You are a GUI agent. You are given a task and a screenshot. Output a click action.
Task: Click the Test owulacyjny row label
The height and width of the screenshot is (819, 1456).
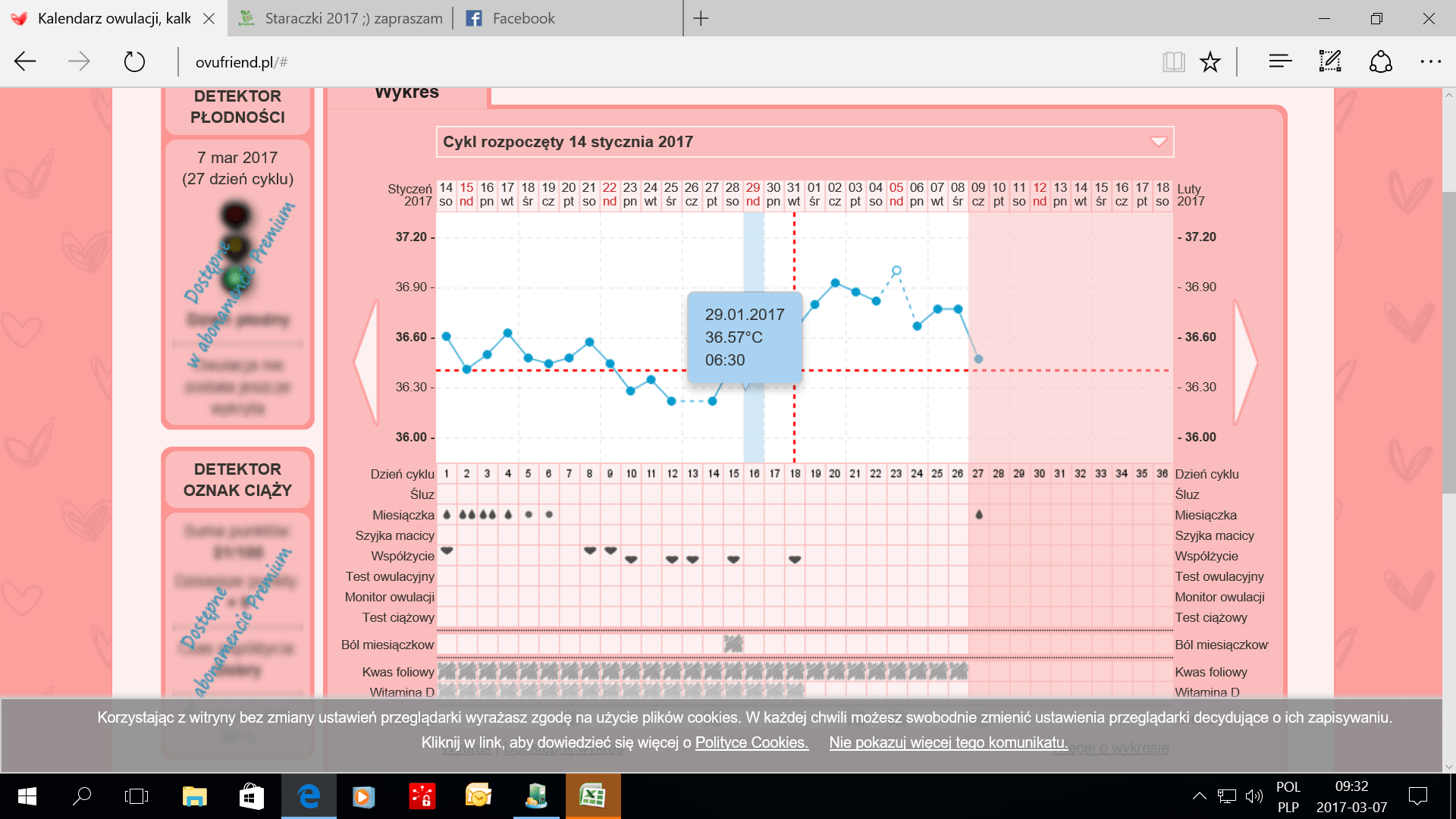coord(390,576)
